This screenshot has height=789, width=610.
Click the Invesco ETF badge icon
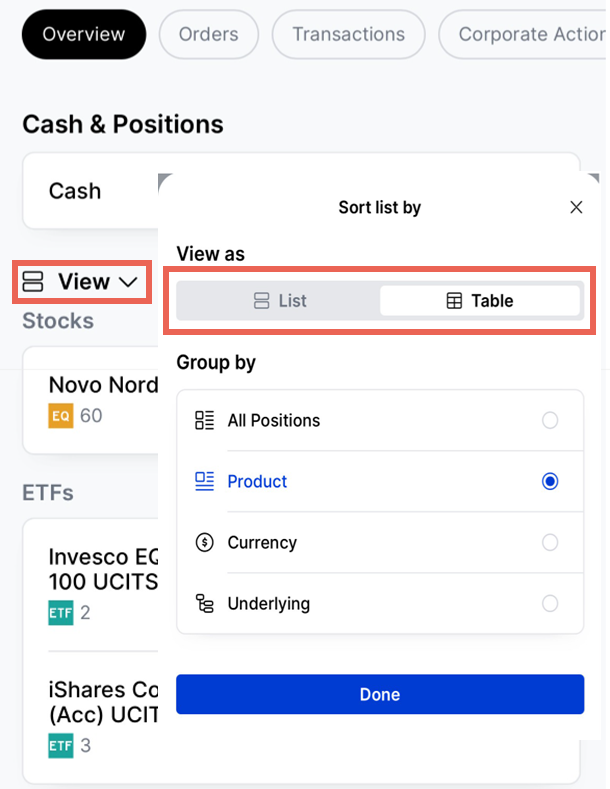pyautogui.click(x=61, y=612)
